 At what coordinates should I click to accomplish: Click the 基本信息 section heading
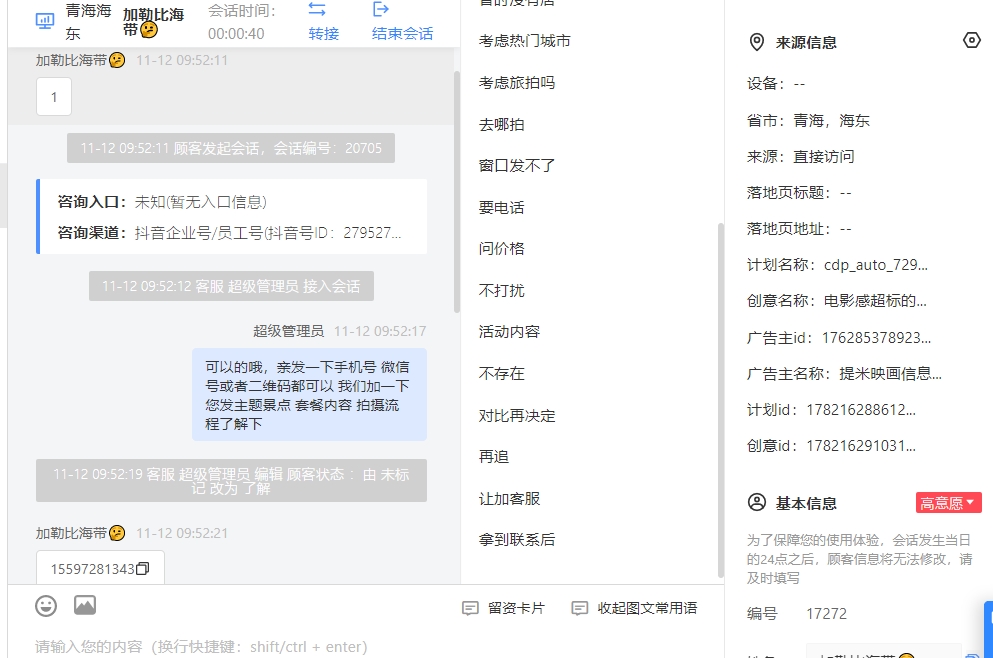click(806, 503)
